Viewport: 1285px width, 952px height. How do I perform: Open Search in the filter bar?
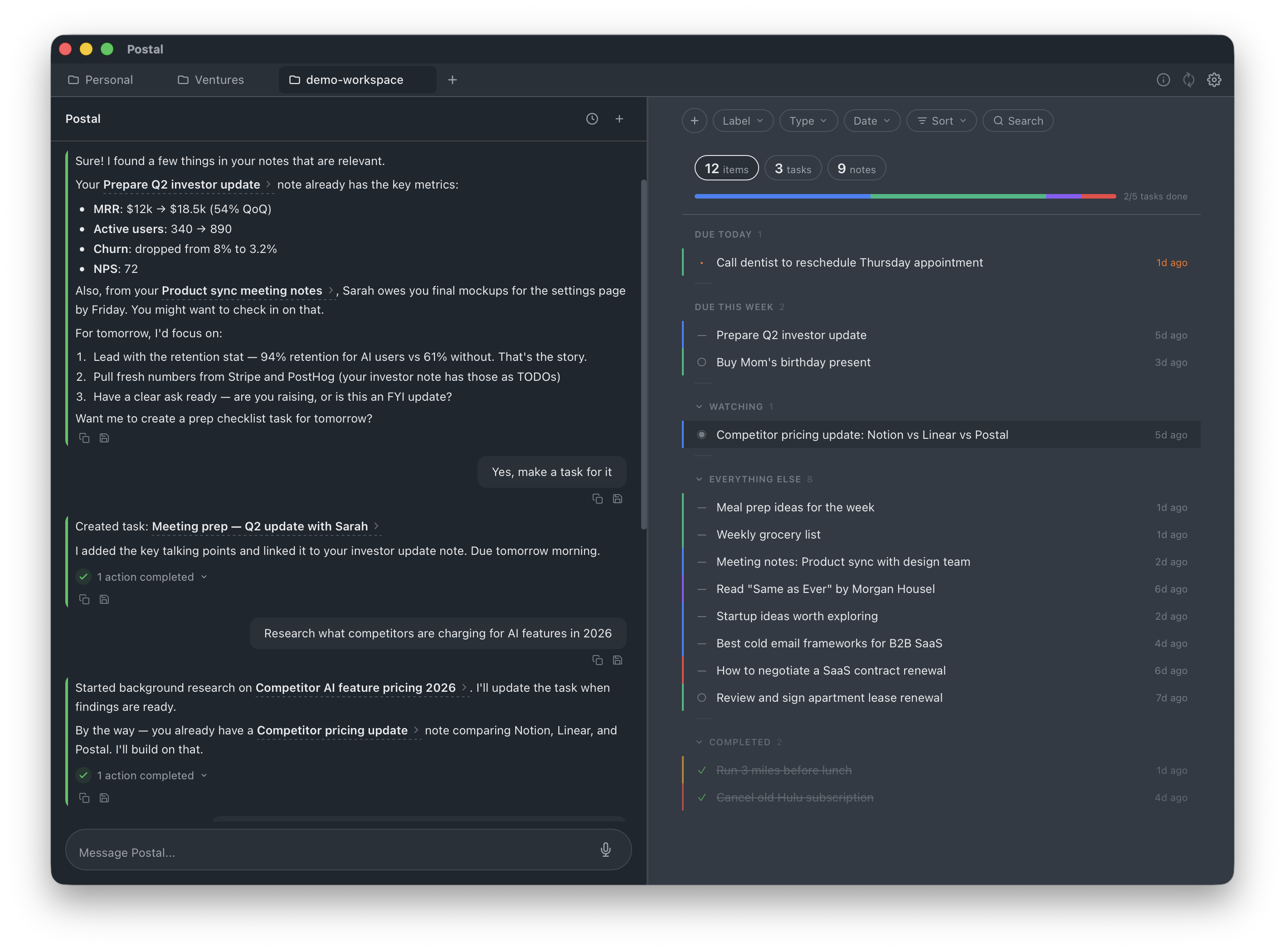[x=1017, y=121]
